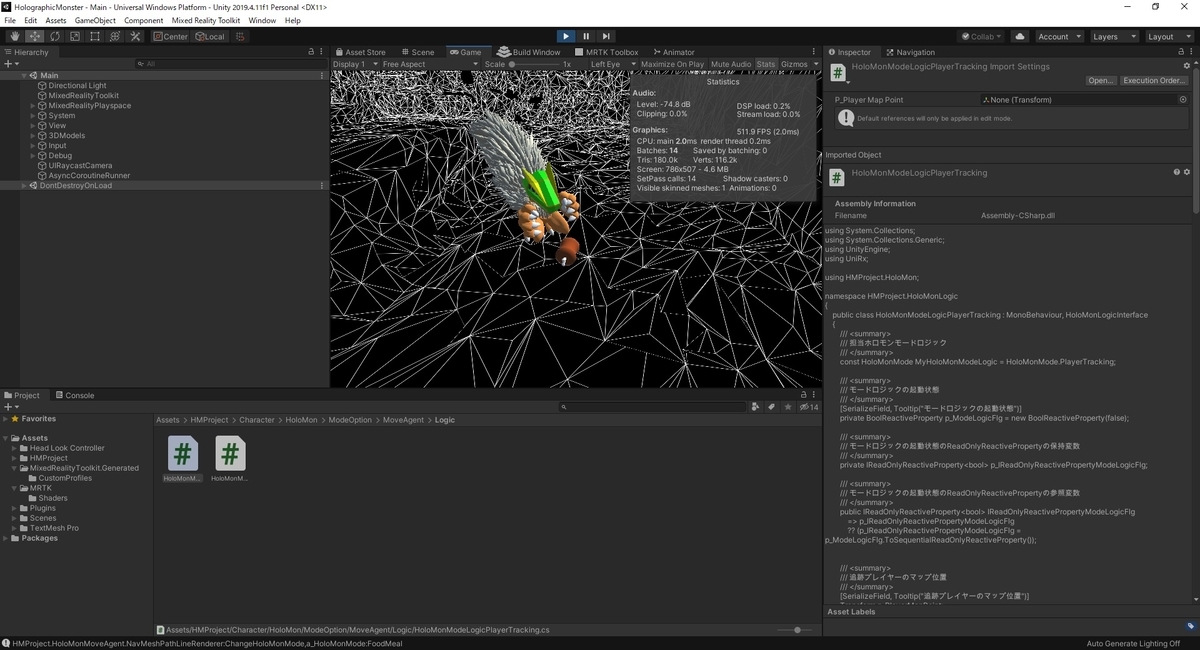Open the Display 1 dropdown

pos(356,64)
